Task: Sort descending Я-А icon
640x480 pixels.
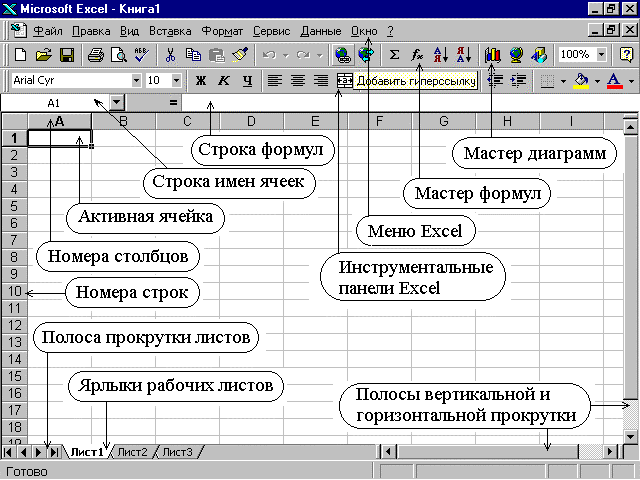Action: [x=464, y=55]
